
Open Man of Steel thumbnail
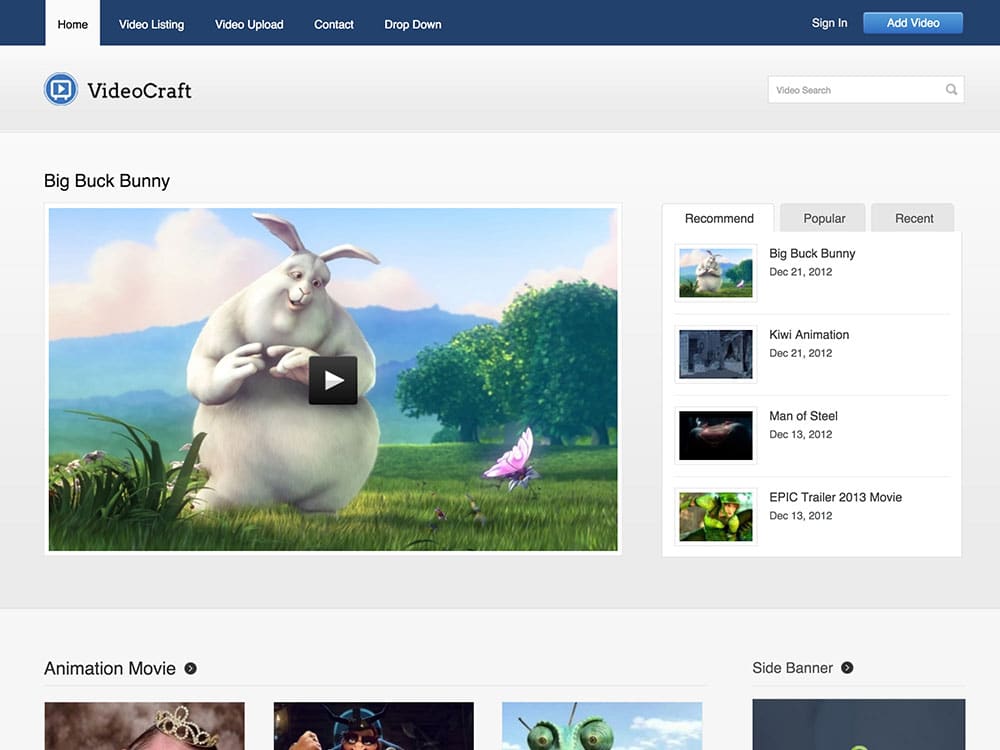[x=716, y=436]
